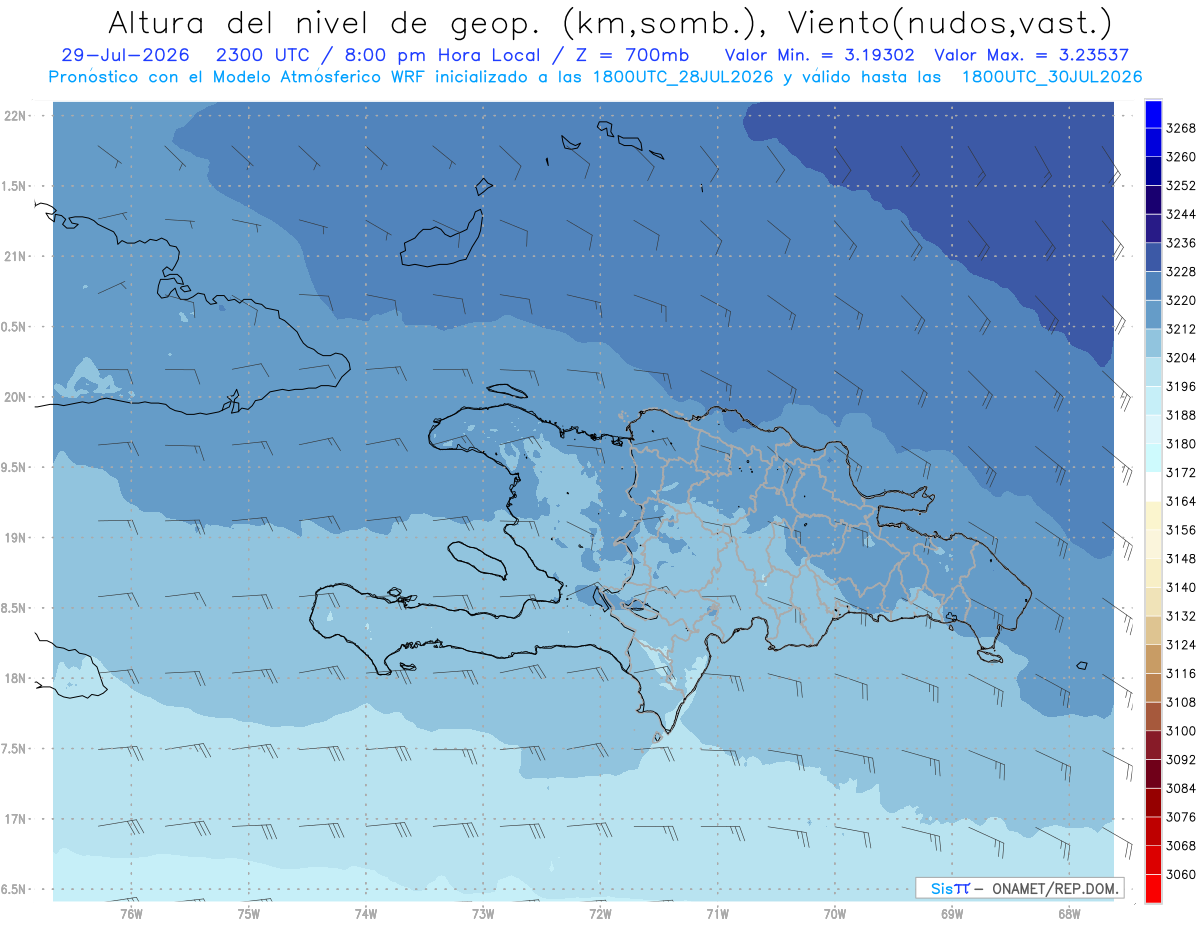Click the legend value '3204'
1200x927 pixels.
1180,358
